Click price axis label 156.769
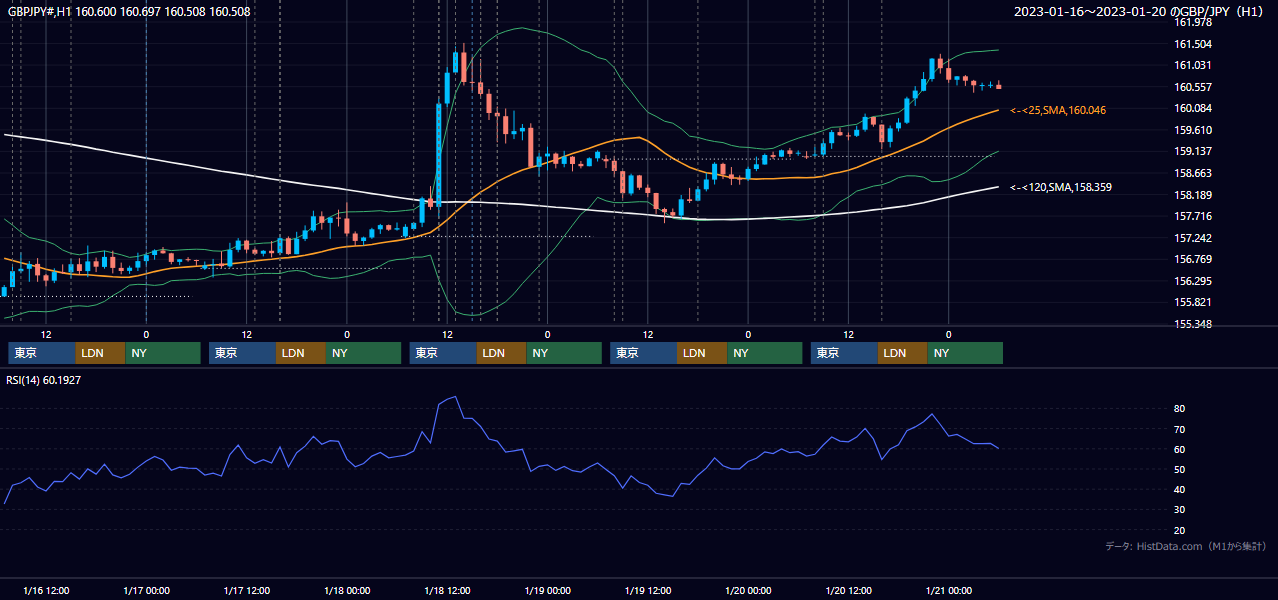Viewport: 1278px width, 600px height. 1193,259
